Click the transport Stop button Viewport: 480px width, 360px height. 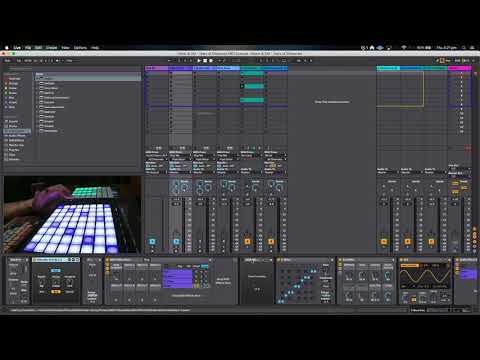205,61
